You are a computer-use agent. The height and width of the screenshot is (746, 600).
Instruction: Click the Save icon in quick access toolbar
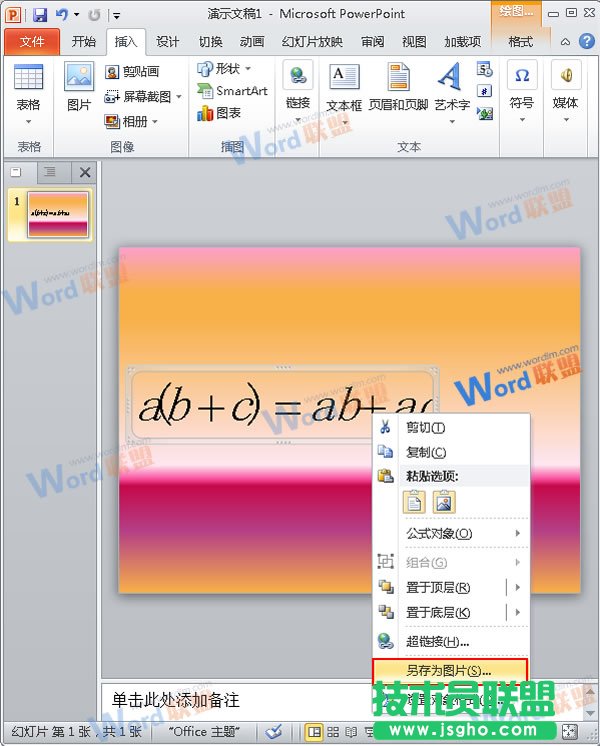pos(40,15)
